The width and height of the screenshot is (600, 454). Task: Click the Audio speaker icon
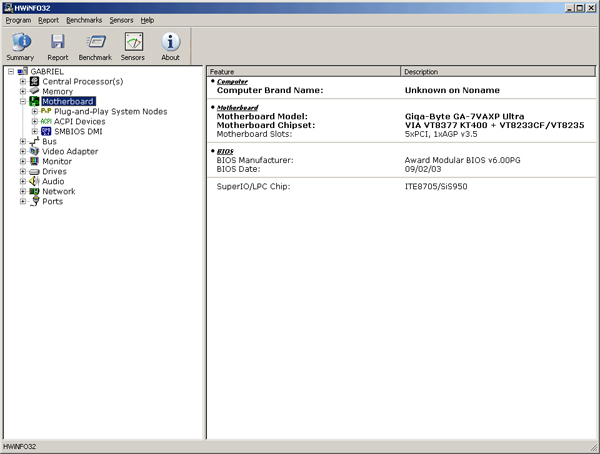[x=34, y=181]
